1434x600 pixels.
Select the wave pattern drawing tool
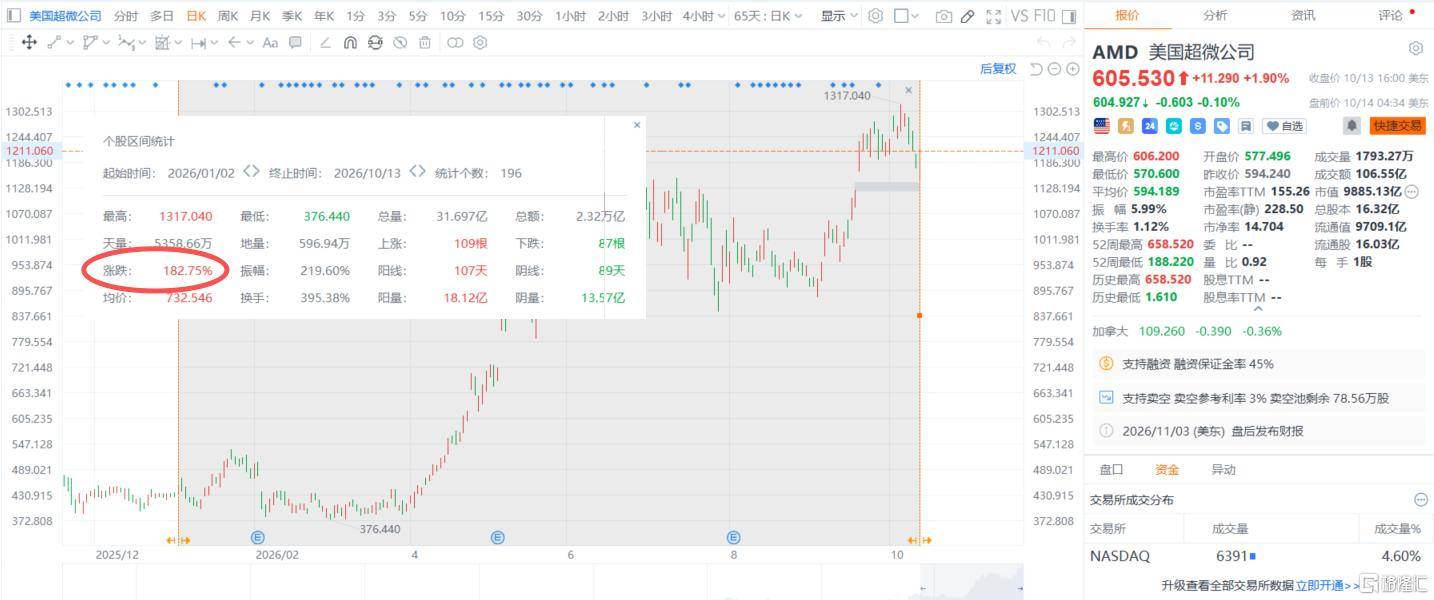[x=125, y=43]
